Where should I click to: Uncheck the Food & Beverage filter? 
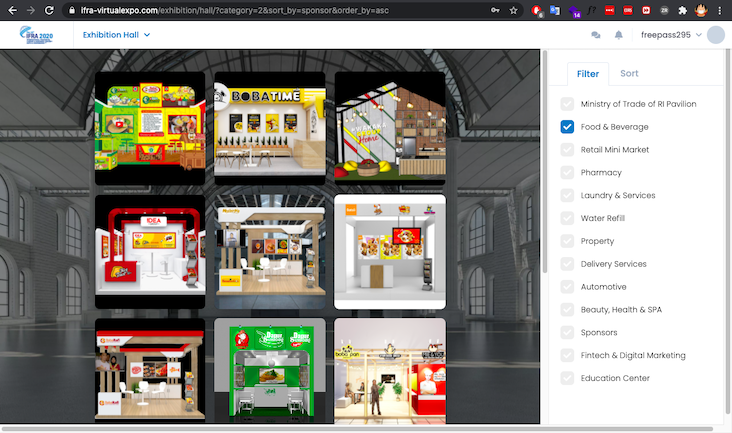568,127
